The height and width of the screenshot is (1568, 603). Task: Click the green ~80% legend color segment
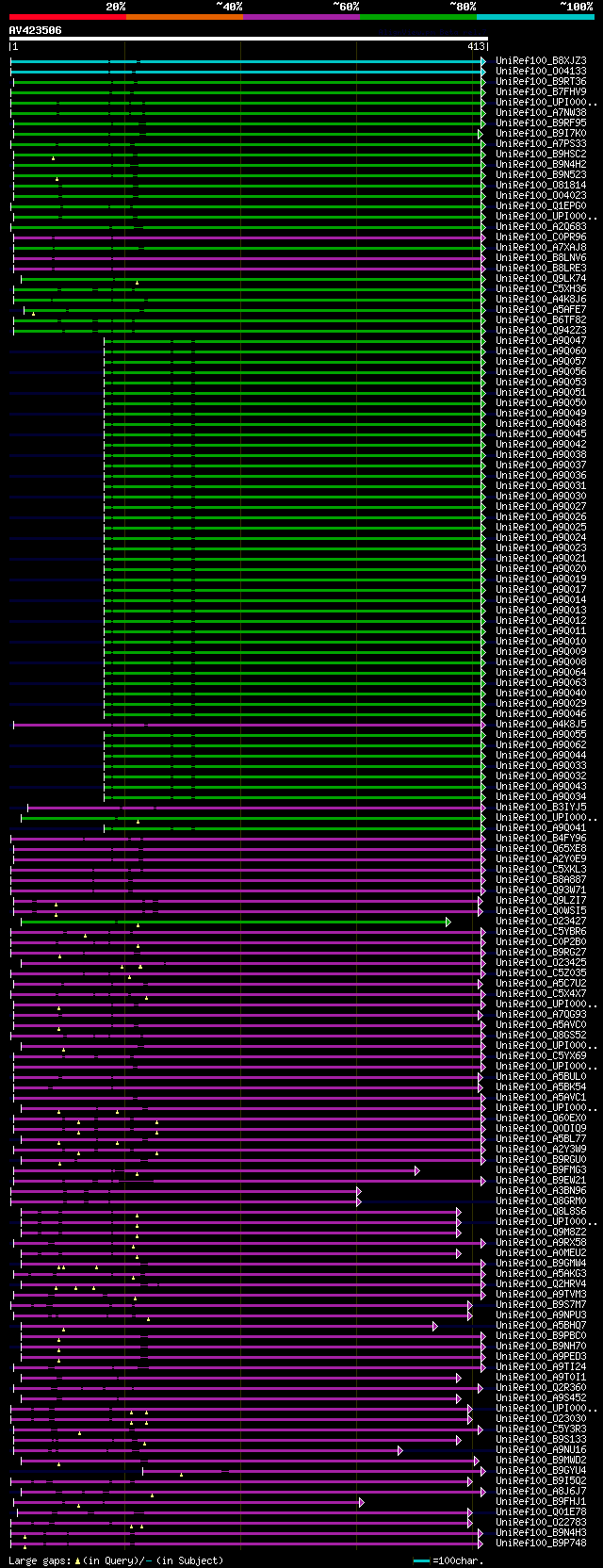(x=417, y=16)
